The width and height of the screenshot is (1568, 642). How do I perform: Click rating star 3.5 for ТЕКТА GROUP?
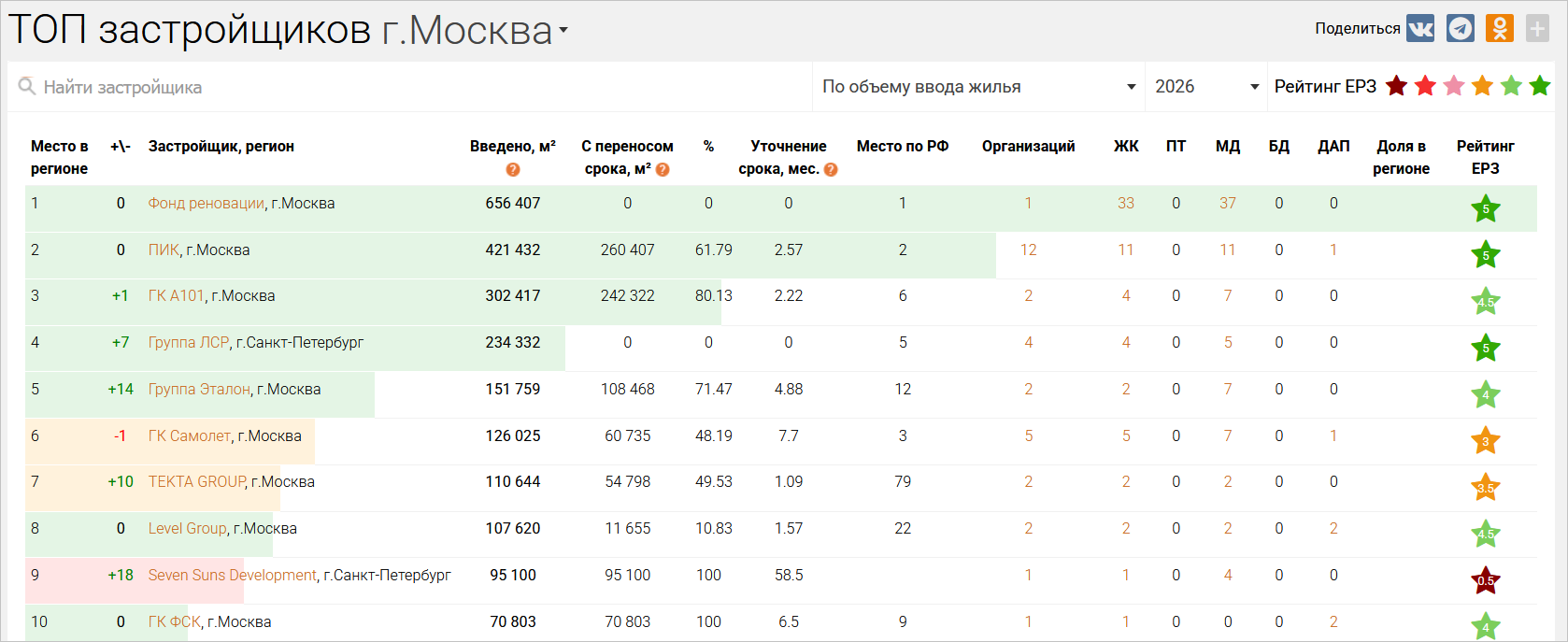(1485, 488)
